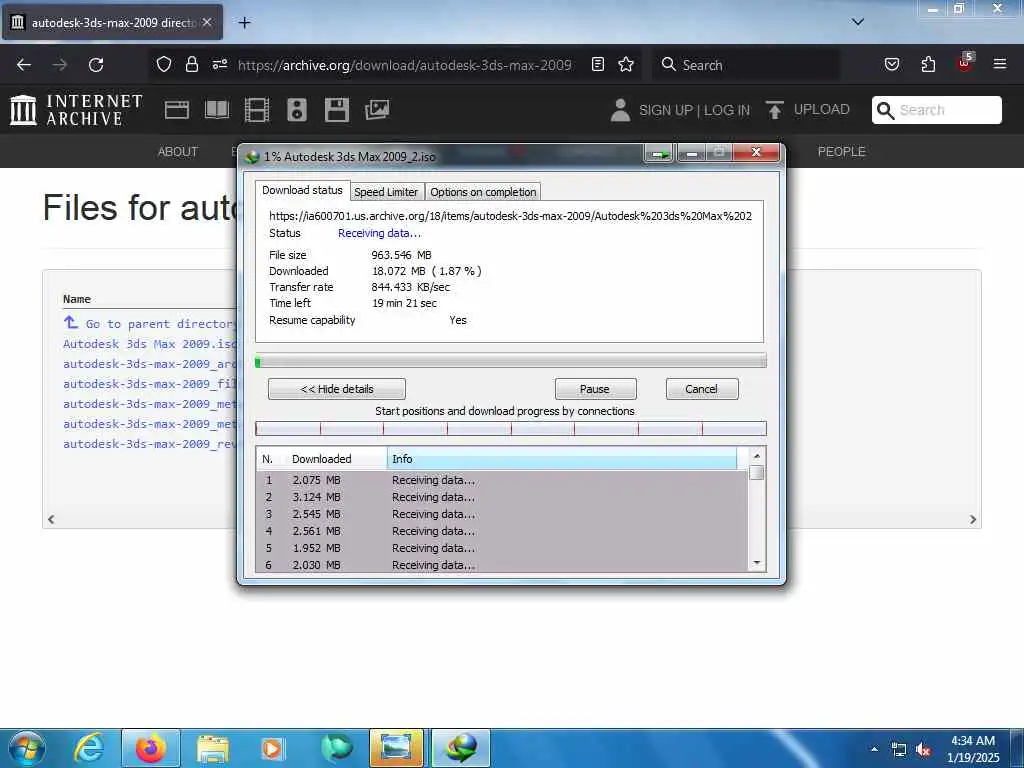Open a new Firefox tab
The height and width of the screenshot is (768, 1024).
244,23
